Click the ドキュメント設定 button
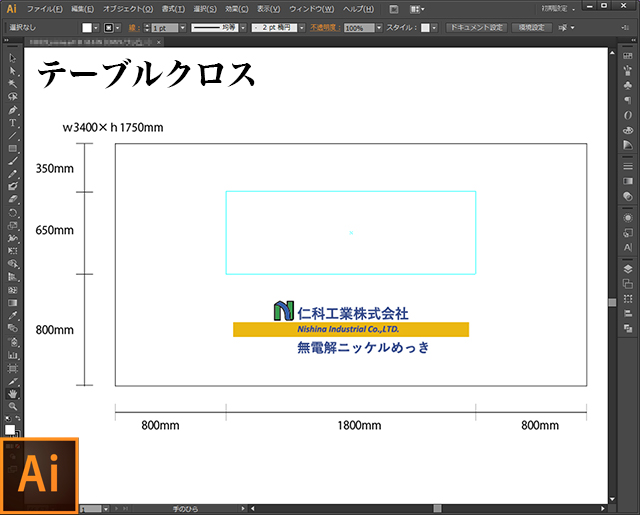 477,28
